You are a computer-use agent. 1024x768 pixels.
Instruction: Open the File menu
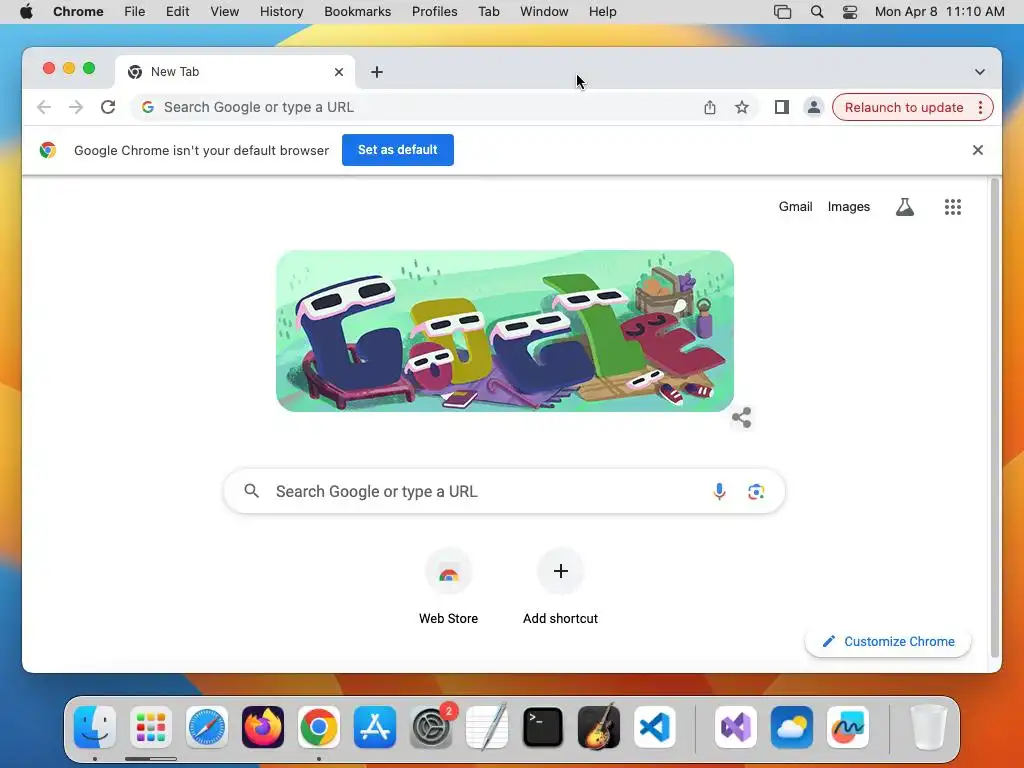pos(135,12)
